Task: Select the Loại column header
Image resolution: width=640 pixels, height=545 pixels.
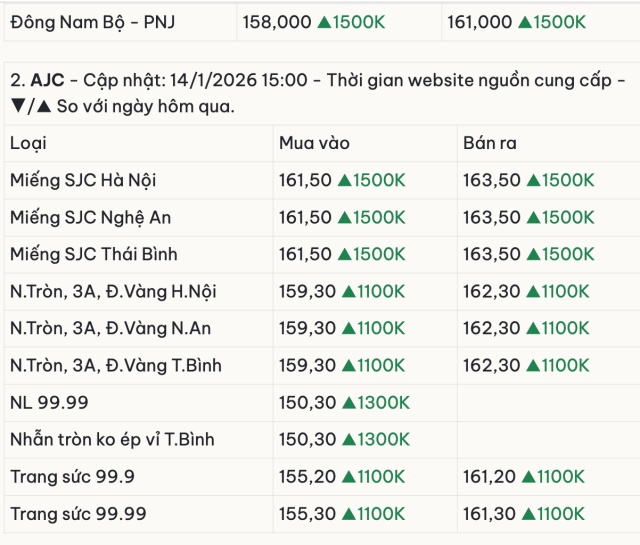Action: (28, 143)
